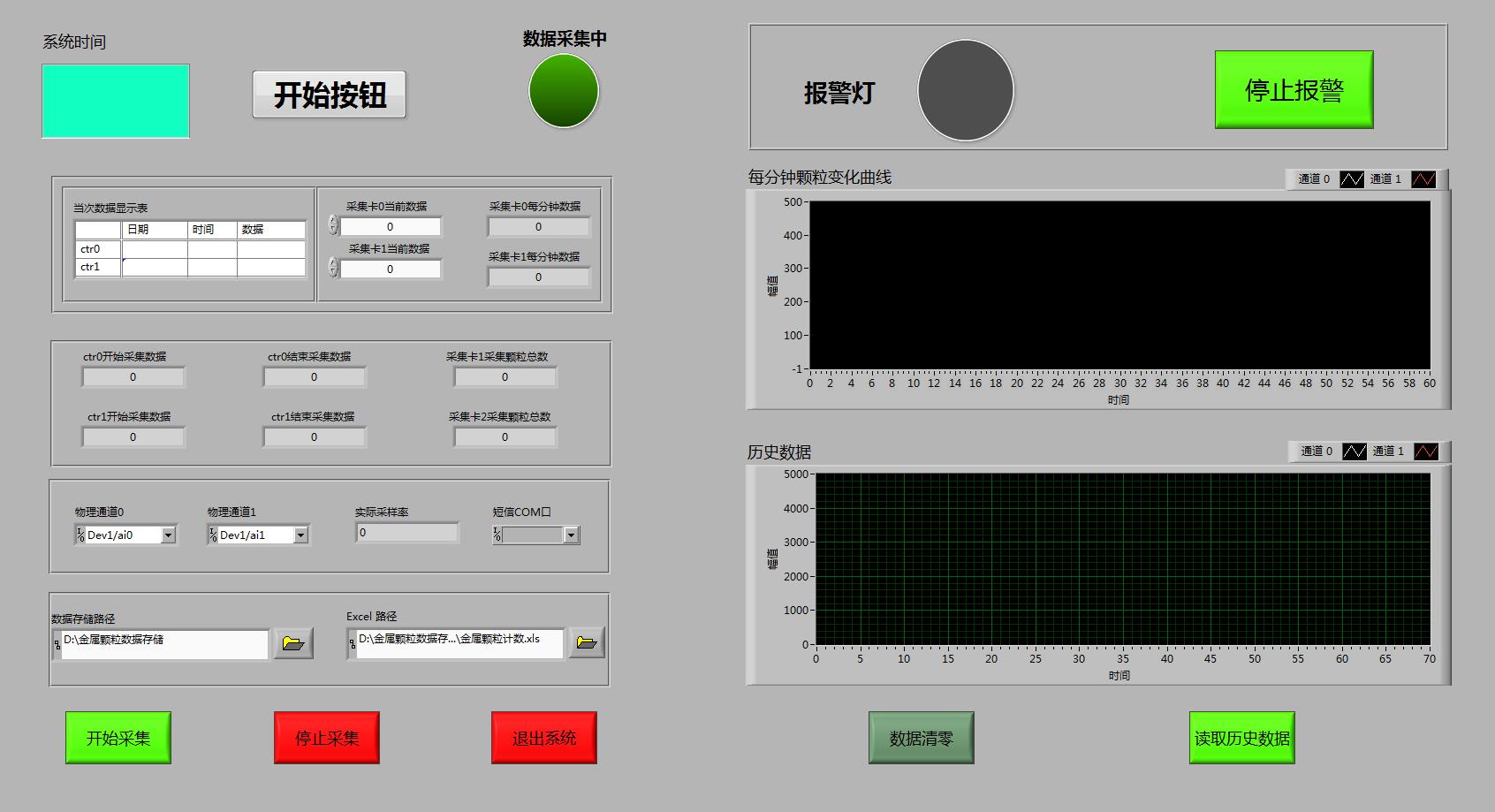The height and width of the screenshot is (812, 1495).
Task: Toggle the 开始按钮 switch
Action: point(329,95)
